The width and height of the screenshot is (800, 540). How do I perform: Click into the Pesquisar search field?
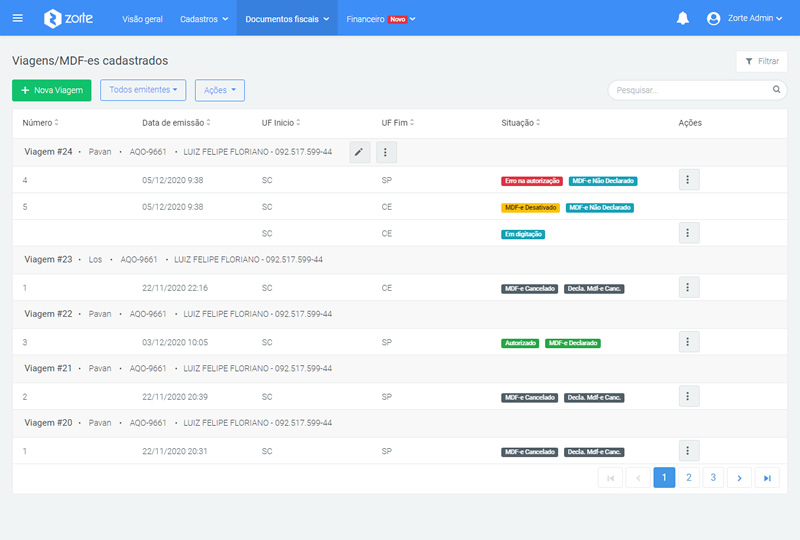coord(690,90)
